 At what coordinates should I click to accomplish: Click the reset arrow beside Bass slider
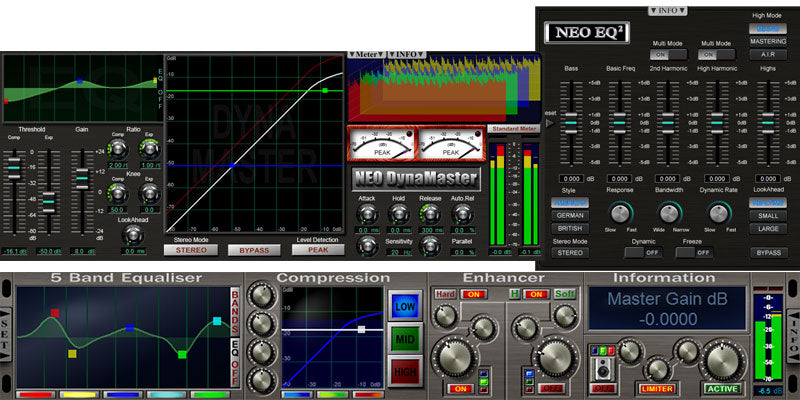pyautogui.click(x=549, y=123)
